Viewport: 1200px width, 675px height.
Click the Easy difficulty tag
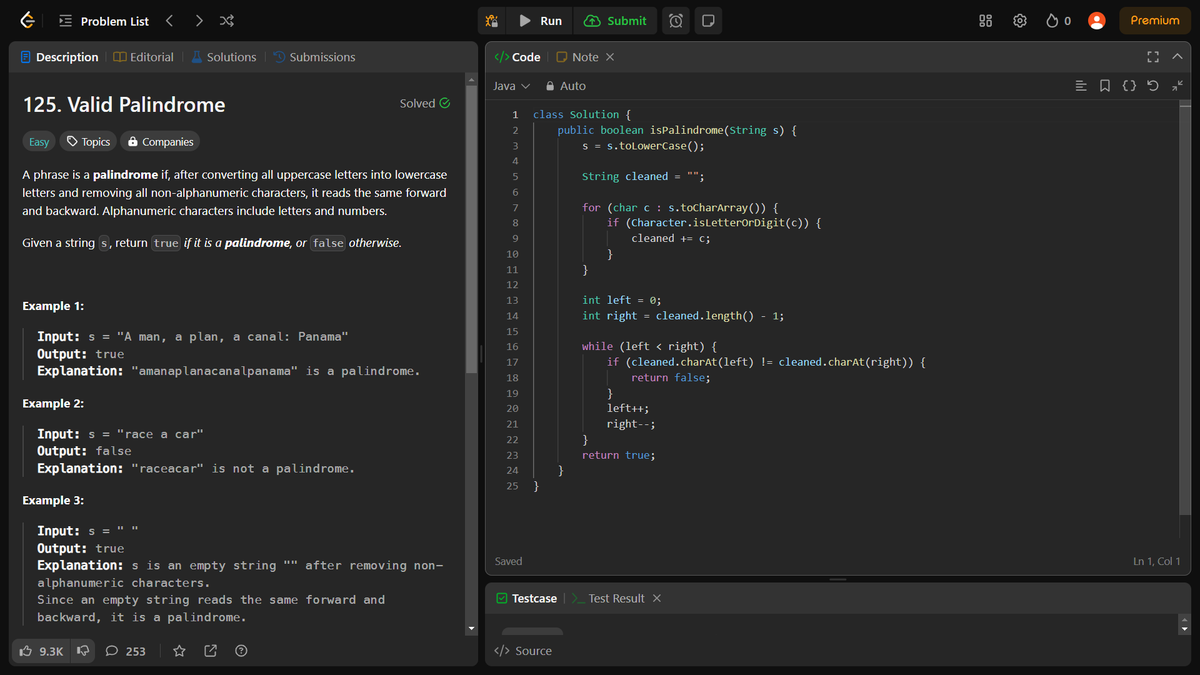39,142
